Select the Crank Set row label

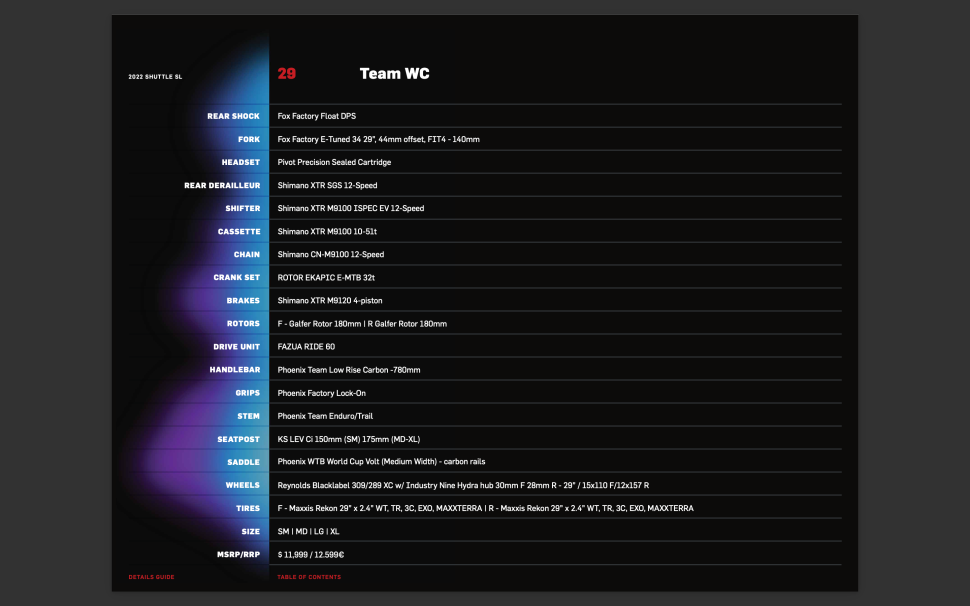(236, 277)
